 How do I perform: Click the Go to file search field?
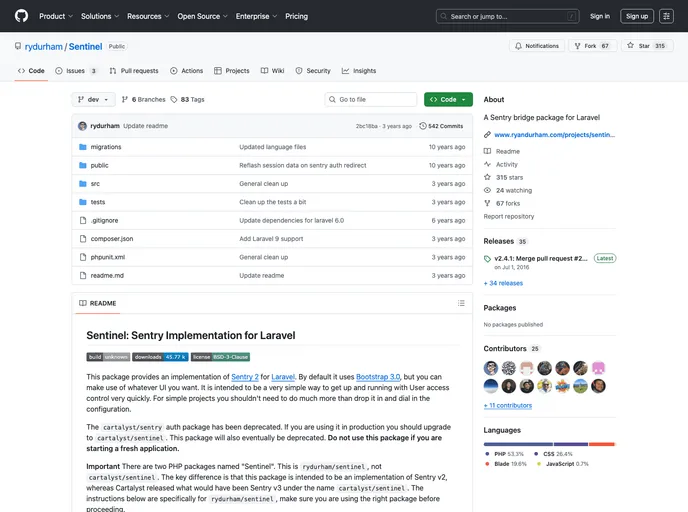tap(371, 100)
